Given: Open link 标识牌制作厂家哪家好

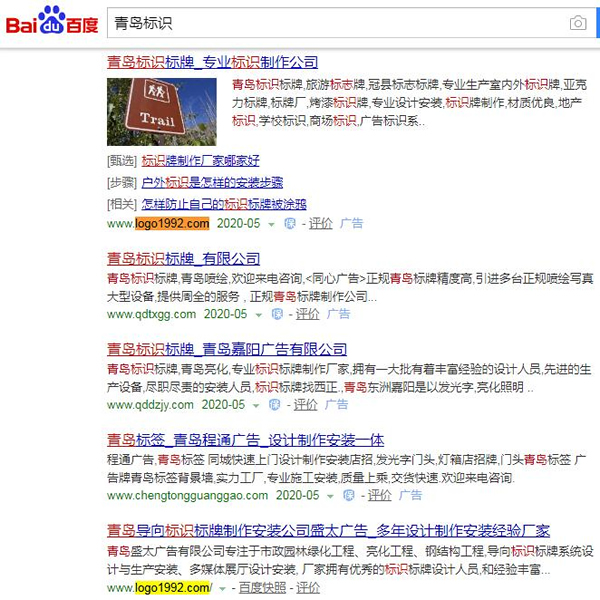Looking at the screenshot, I should click(201, 161).
